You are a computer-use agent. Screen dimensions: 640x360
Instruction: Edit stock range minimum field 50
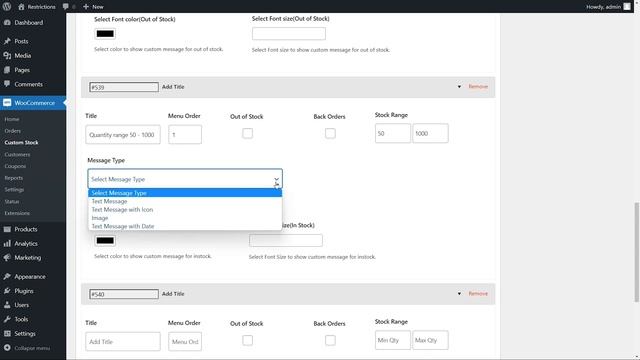pos(393,133)
